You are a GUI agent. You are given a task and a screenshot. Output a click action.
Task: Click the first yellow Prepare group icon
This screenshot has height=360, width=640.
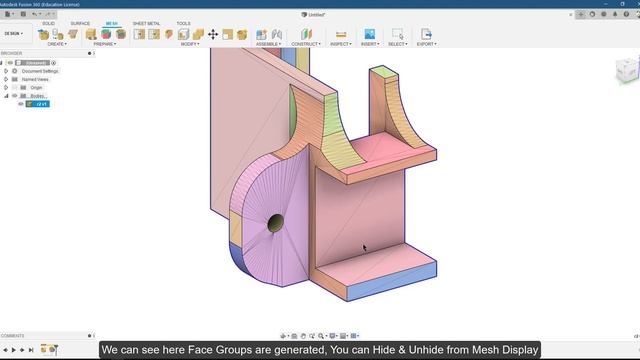tap(91, 34)
